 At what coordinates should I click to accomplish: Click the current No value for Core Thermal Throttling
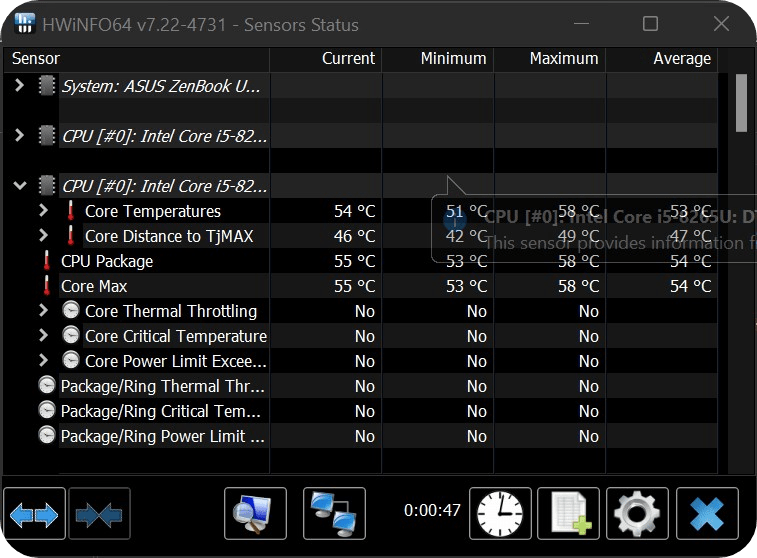(364, 311)
